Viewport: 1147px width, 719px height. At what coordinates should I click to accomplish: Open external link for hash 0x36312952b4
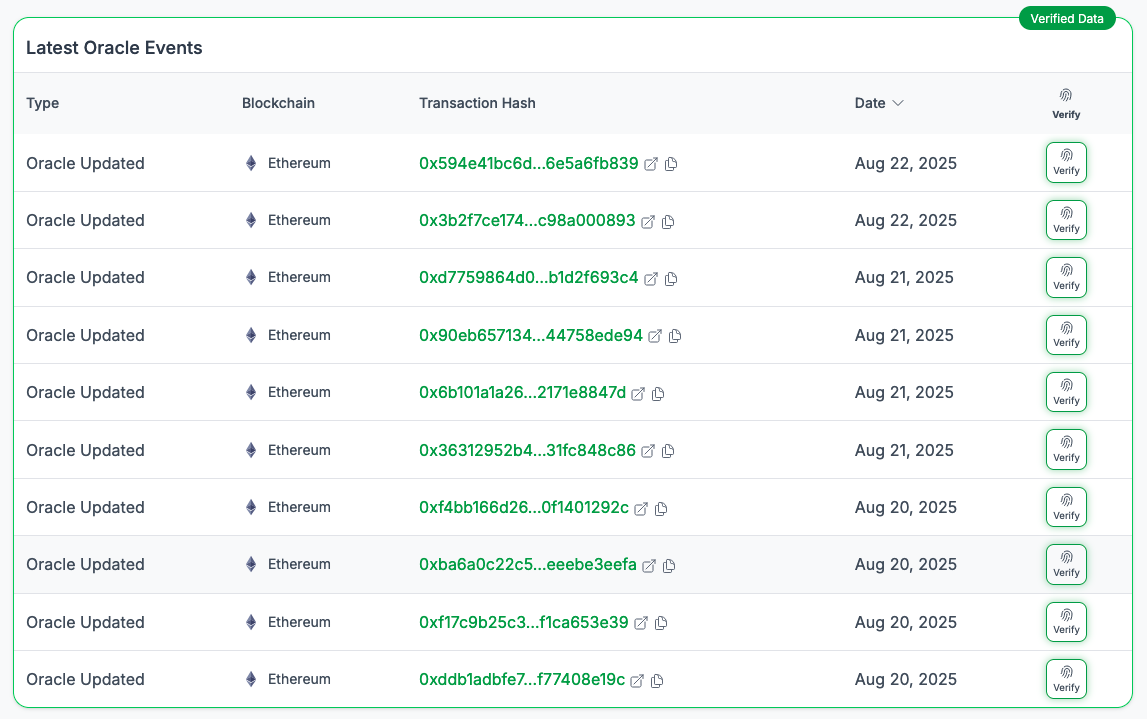tap(648, 451)
